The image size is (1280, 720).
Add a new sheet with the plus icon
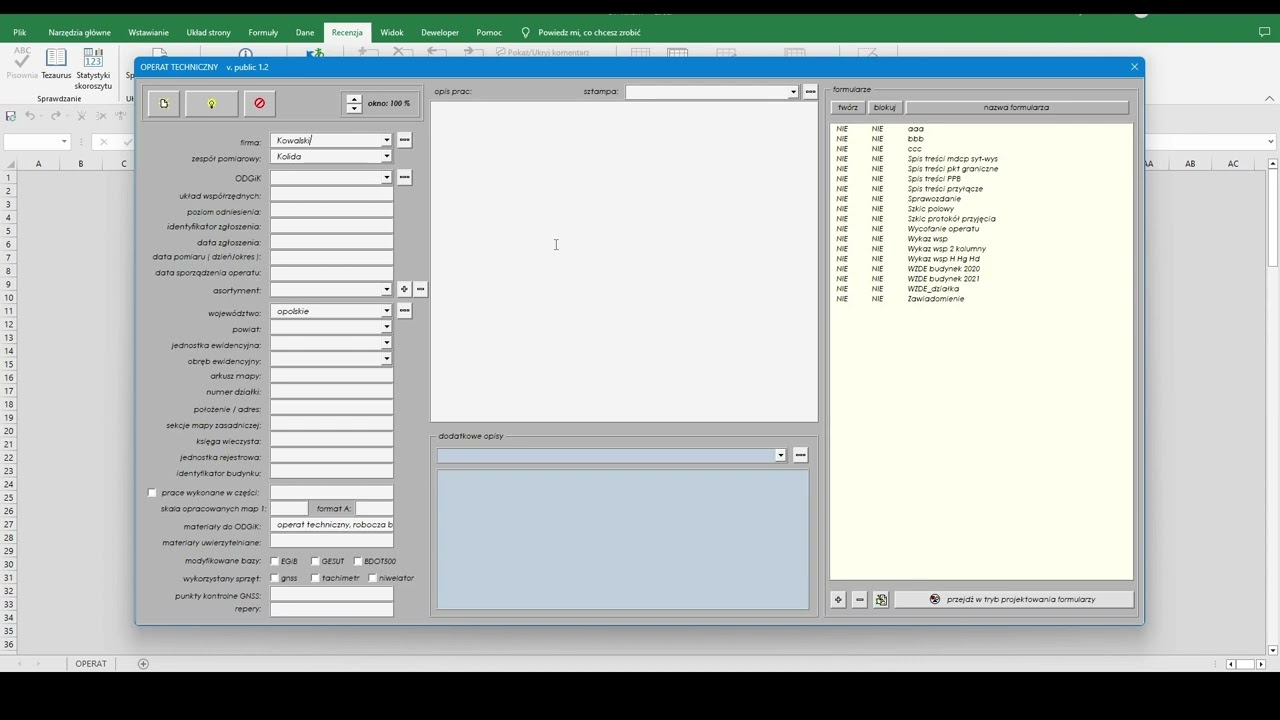(x=143, y=663)
